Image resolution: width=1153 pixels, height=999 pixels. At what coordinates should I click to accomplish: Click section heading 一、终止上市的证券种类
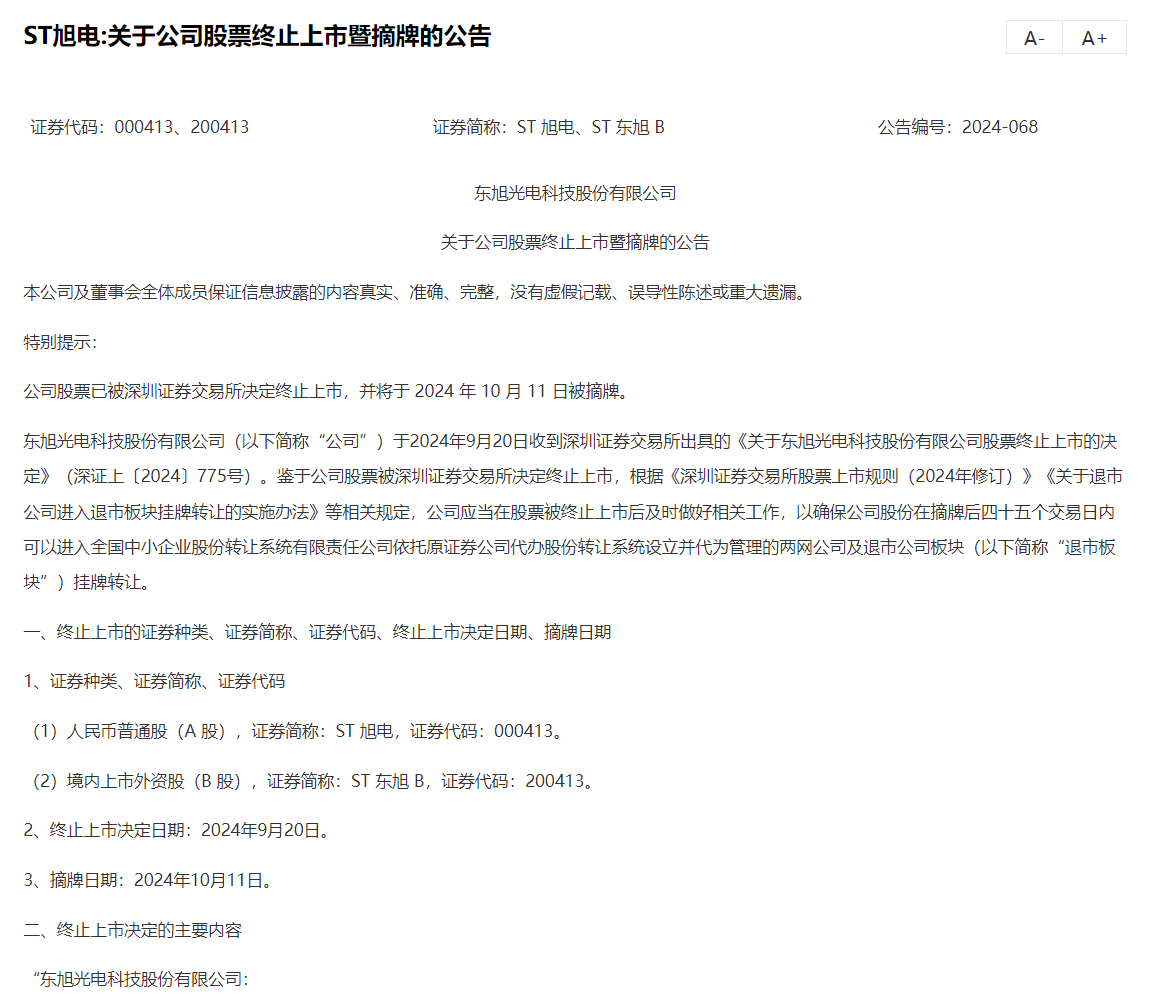coord(318,632)
